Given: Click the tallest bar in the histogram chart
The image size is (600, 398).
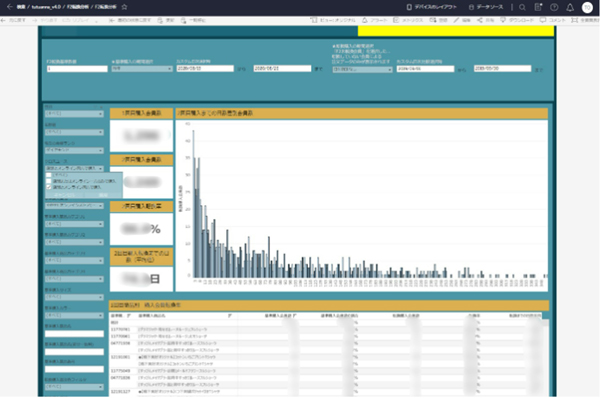Looking at the screenshot, I should pyautogui.click(x=193, y=204).
